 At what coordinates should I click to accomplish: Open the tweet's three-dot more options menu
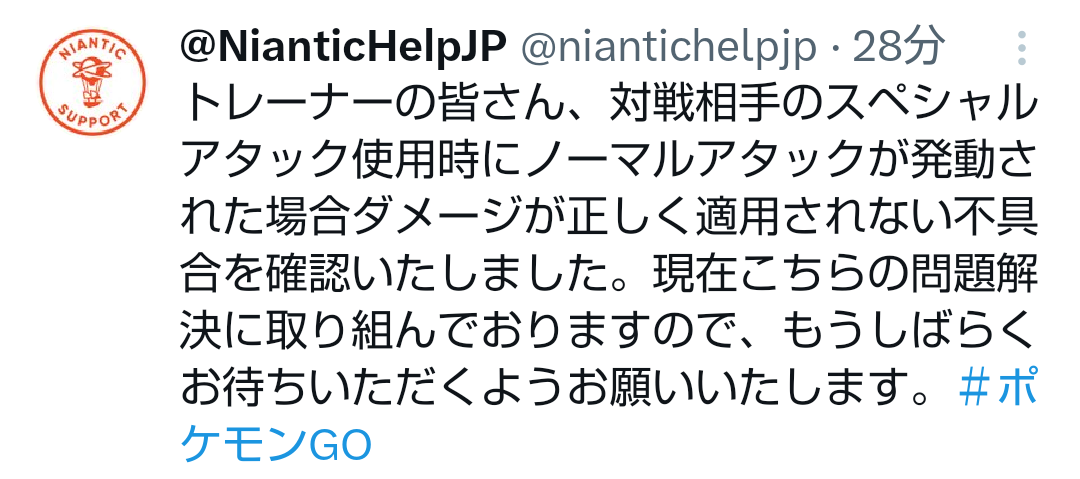click(1021, 48)
